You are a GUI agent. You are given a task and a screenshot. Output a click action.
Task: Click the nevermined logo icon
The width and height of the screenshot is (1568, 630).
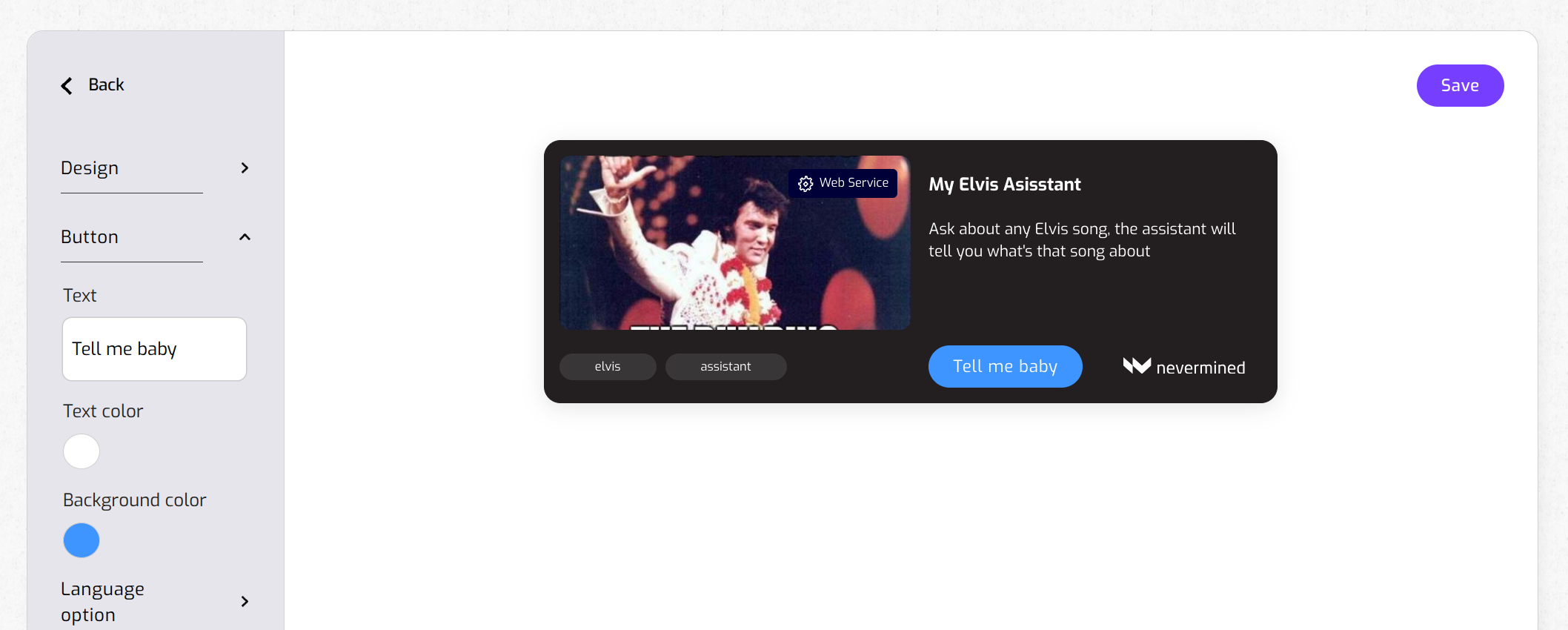1137,365
